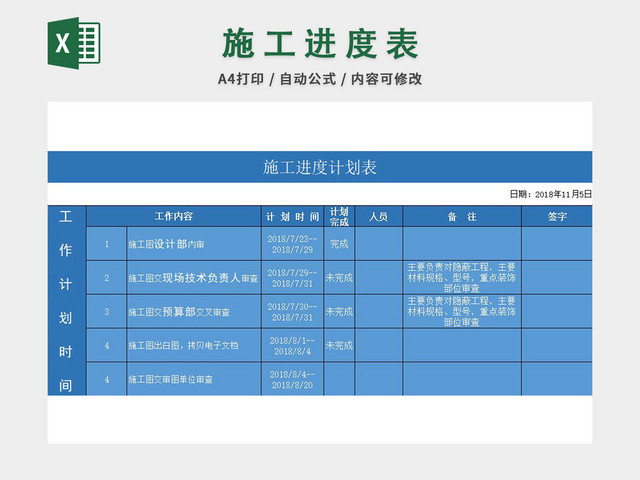The height and width of the screenshot is (480, 640).
Task: Select date cell 2018/7/29--2018/7/31
Action: pos(292,278)
